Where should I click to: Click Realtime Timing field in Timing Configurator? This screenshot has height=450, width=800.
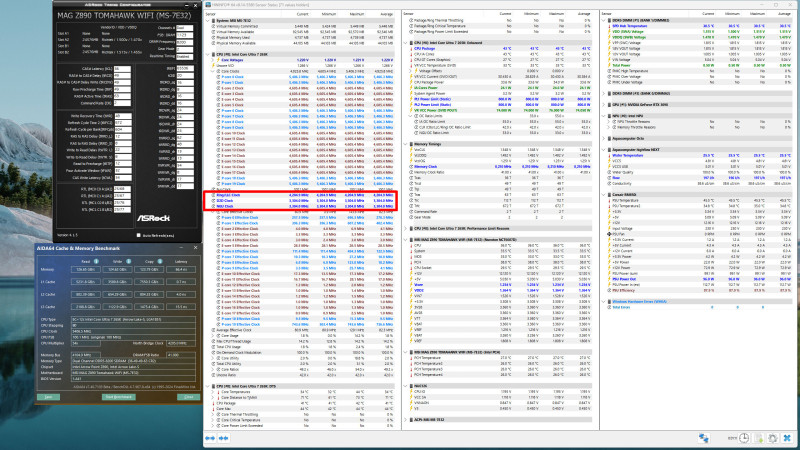(x=185, y=56)
